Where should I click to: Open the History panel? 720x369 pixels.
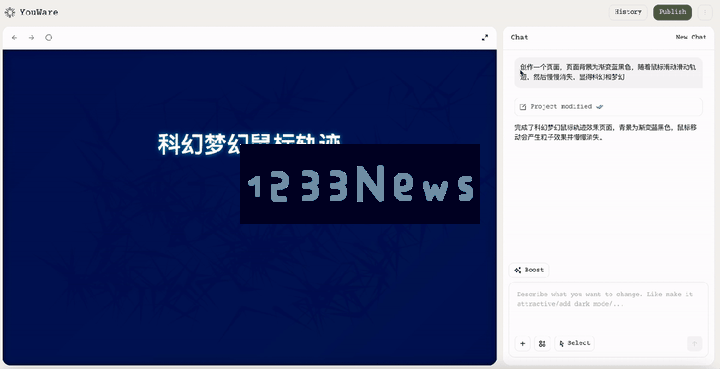click(x=628, y=12)
